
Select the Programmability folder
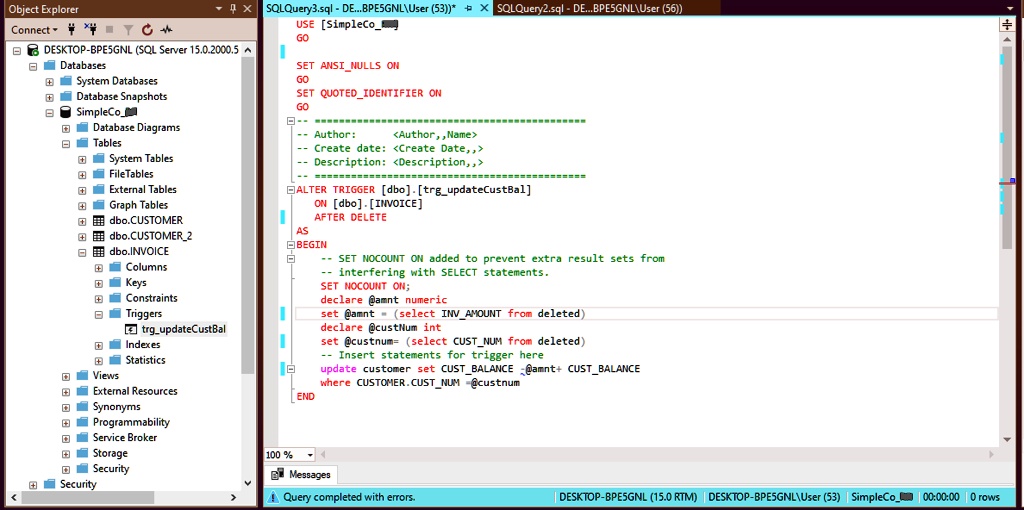(123, 422)
